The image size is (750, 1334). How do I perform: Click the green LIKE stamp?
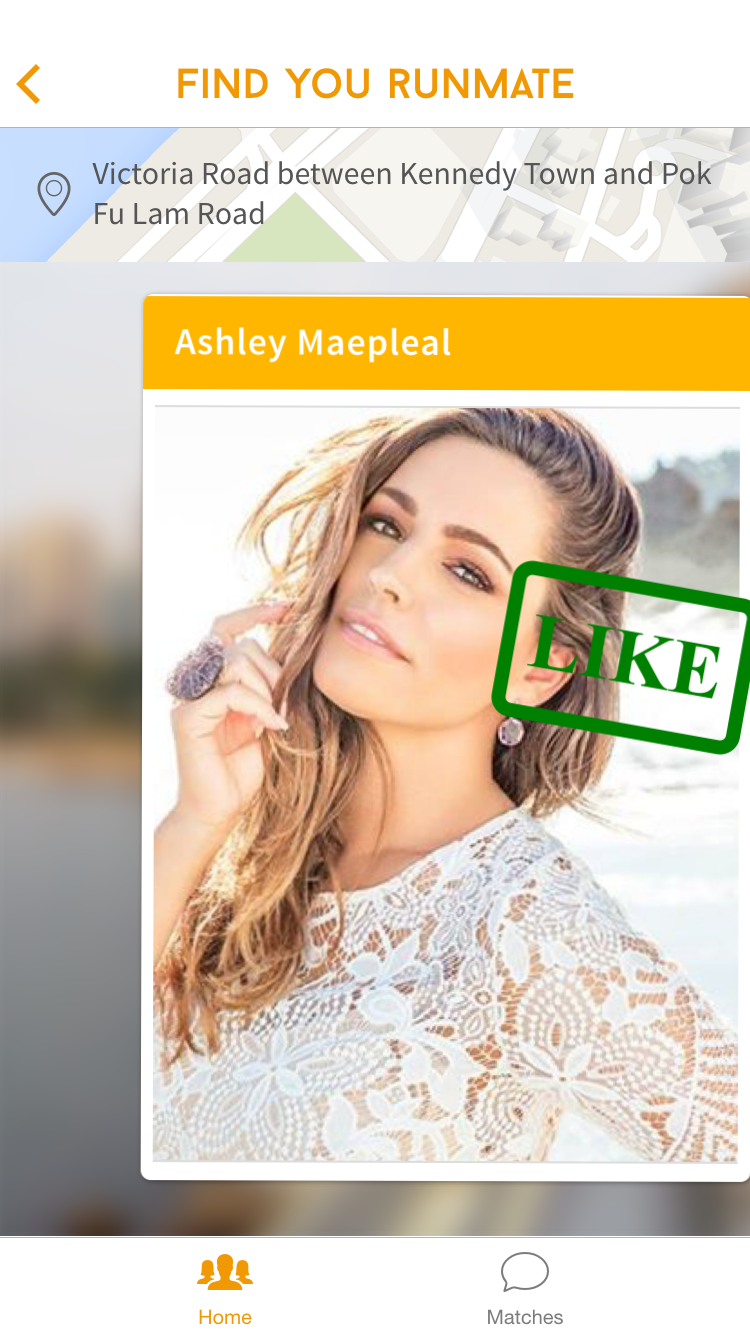click(621, 657)
